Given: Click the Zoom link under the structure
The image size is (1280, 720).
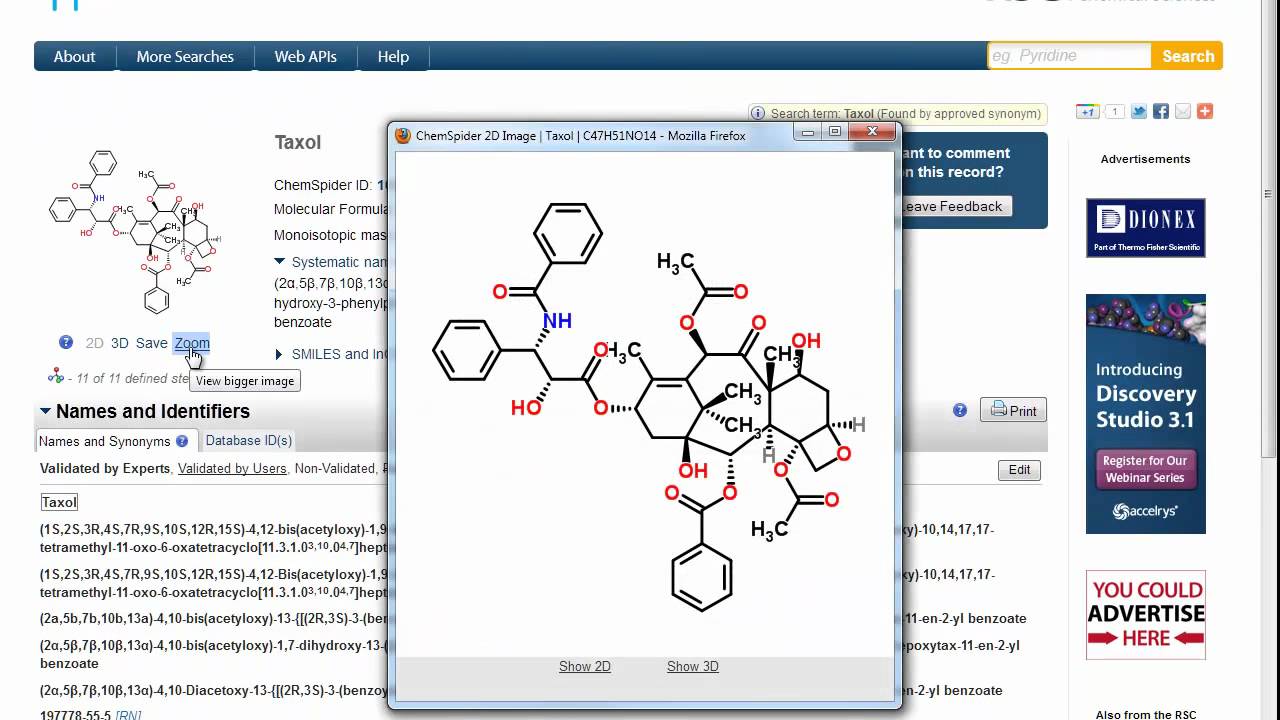Looking at the screenshot, I should (x=191, y=343).
